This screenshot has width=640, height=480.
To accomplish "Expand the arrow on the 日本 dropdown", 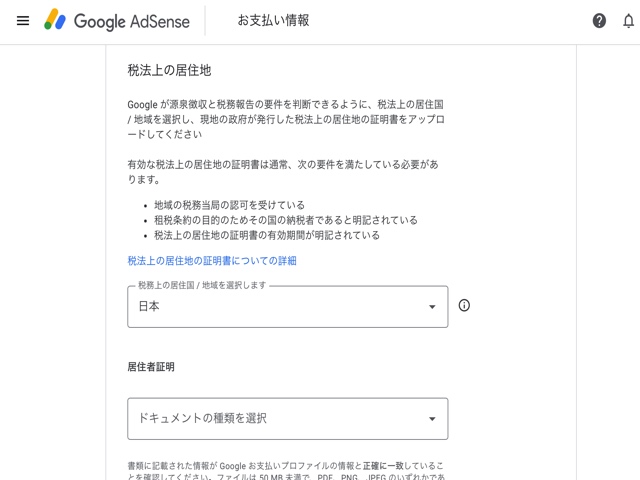I will pos(432,307).
